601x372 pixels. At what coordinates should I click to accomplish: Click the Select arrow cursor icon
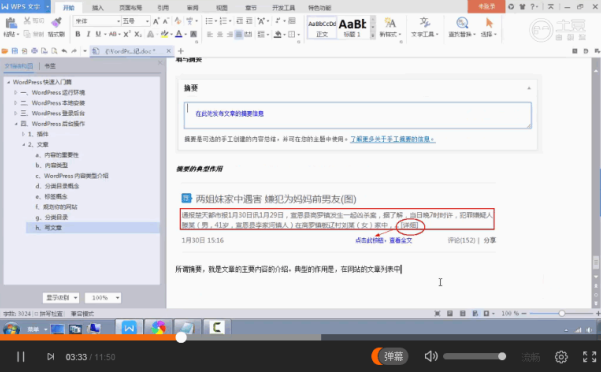(489, 23)
